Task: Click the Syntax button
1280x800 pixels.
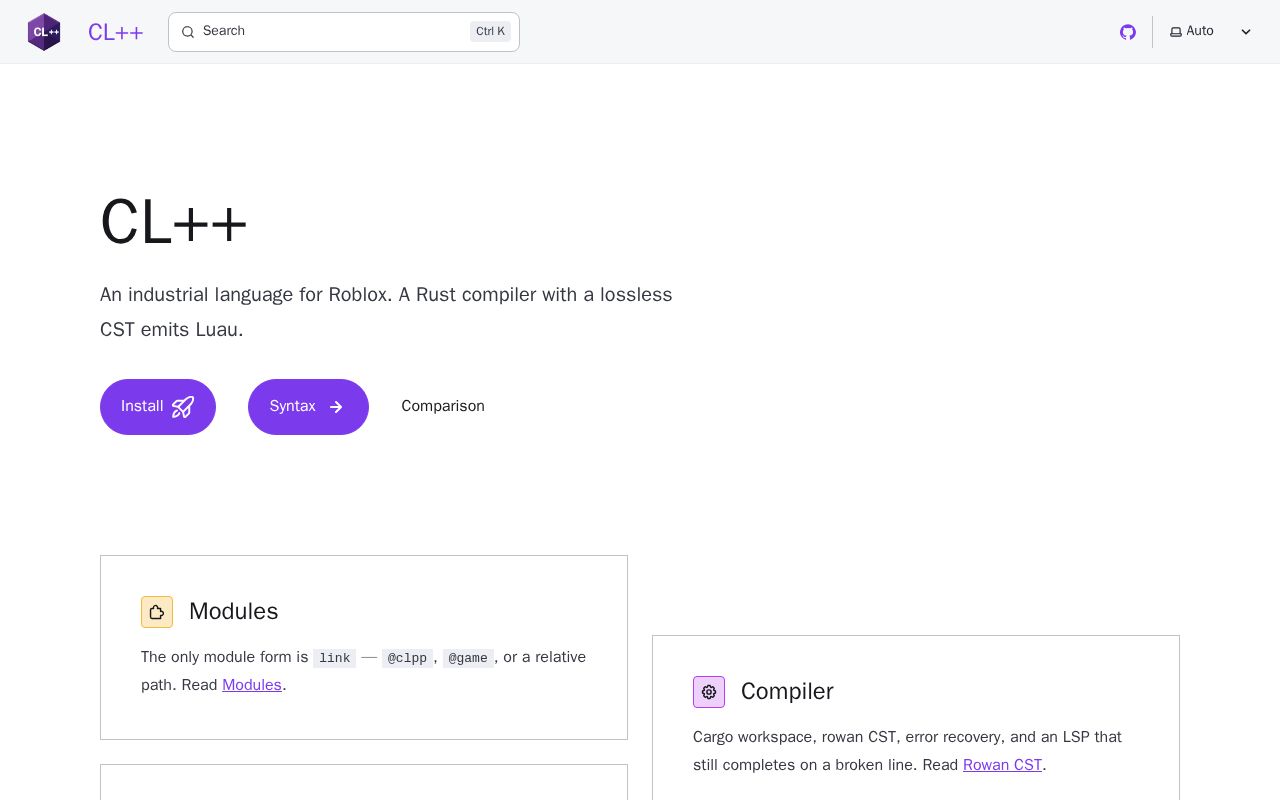Action: point(308,407)
